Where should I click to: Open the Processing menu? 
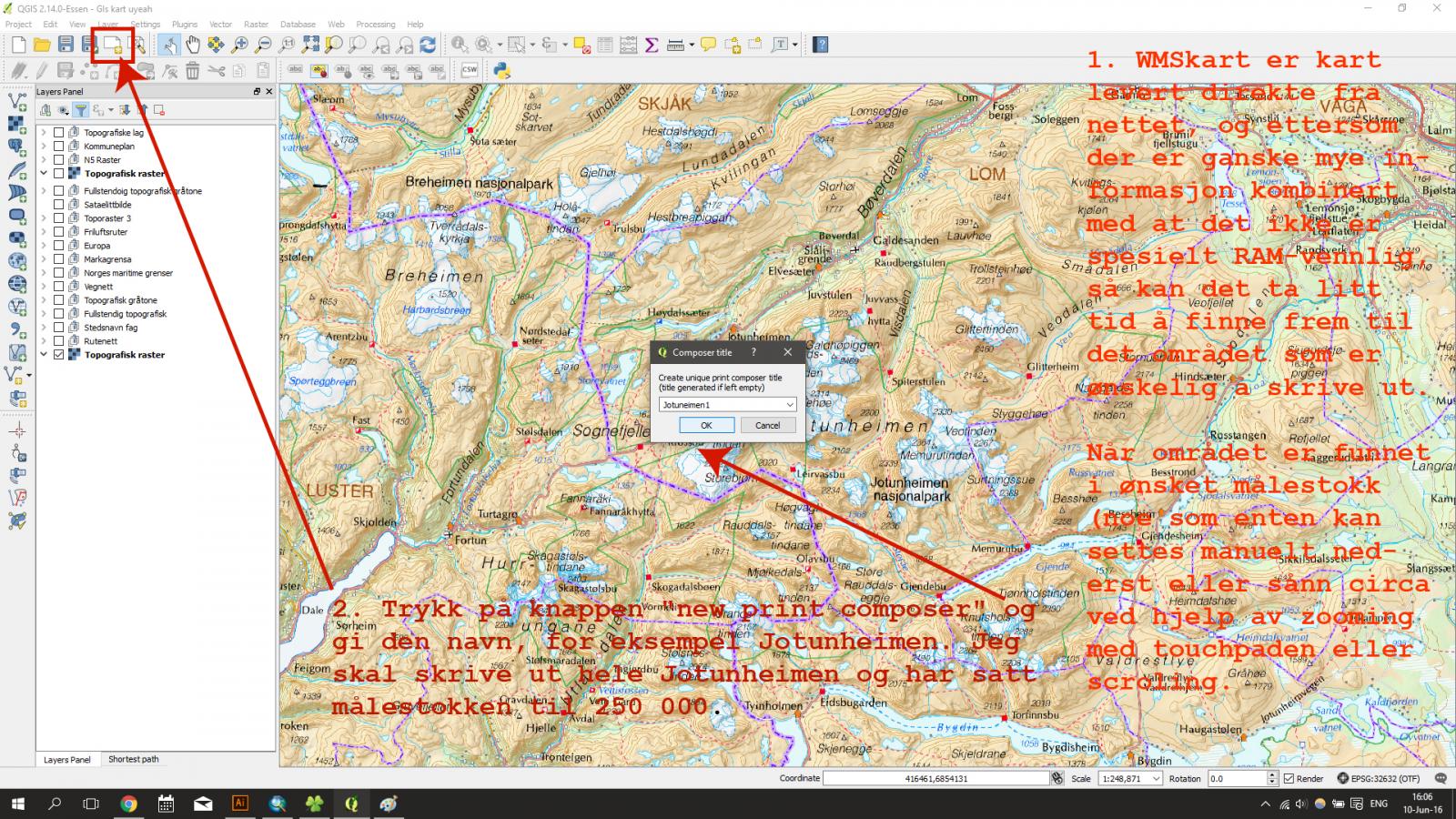point(375,25)
